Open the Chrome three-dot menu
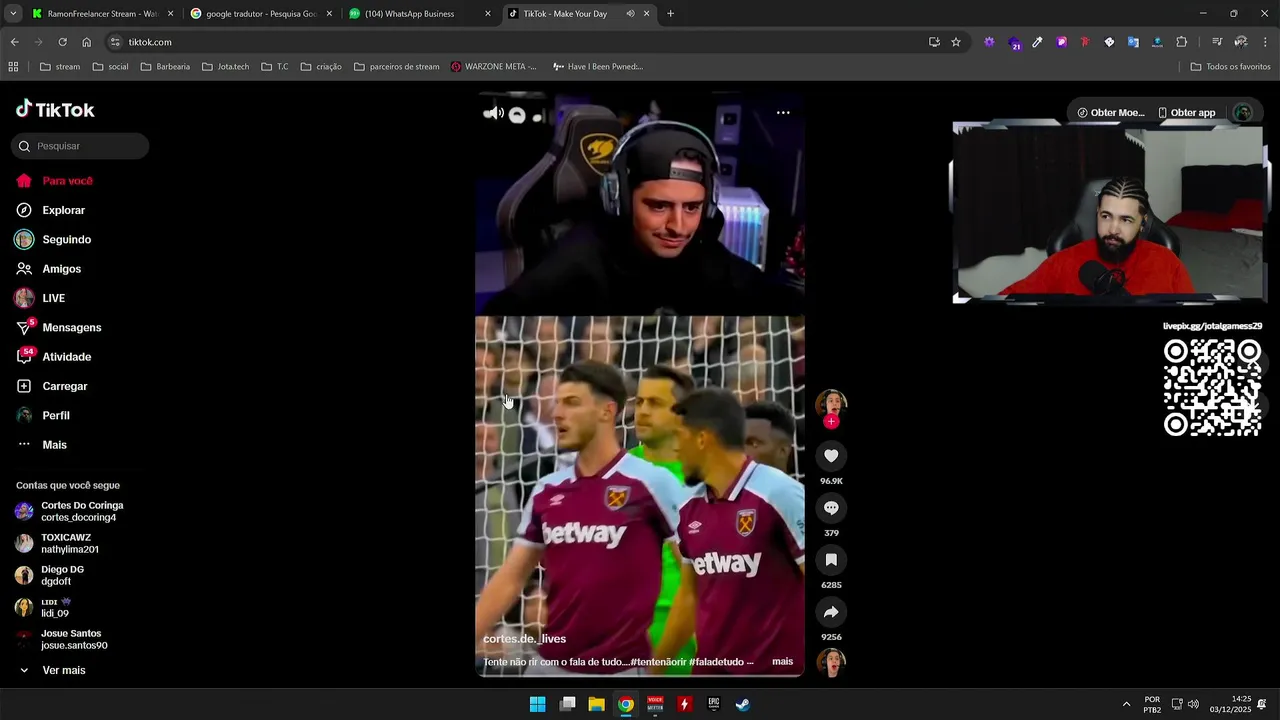 click(1266, 42)
